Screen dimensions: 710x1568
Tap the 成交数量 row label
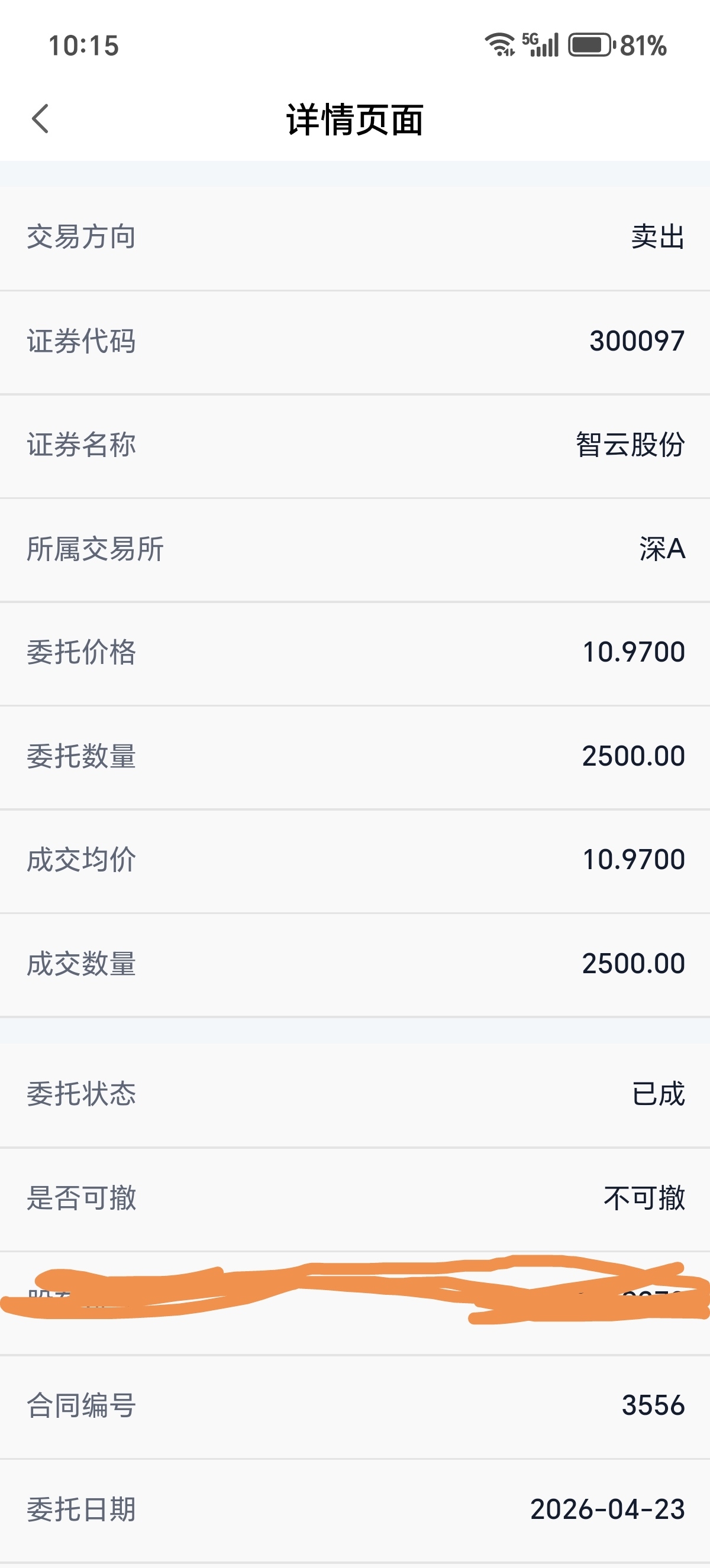[x=81, y=964]
